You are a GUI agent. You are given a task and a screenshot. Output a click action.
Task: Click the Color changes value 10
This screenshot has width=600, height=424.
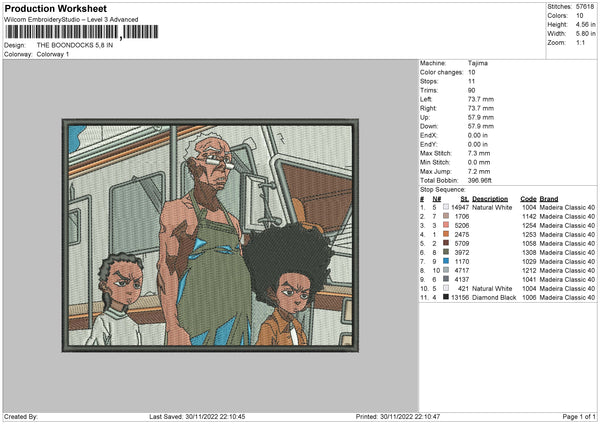[471, 72]
